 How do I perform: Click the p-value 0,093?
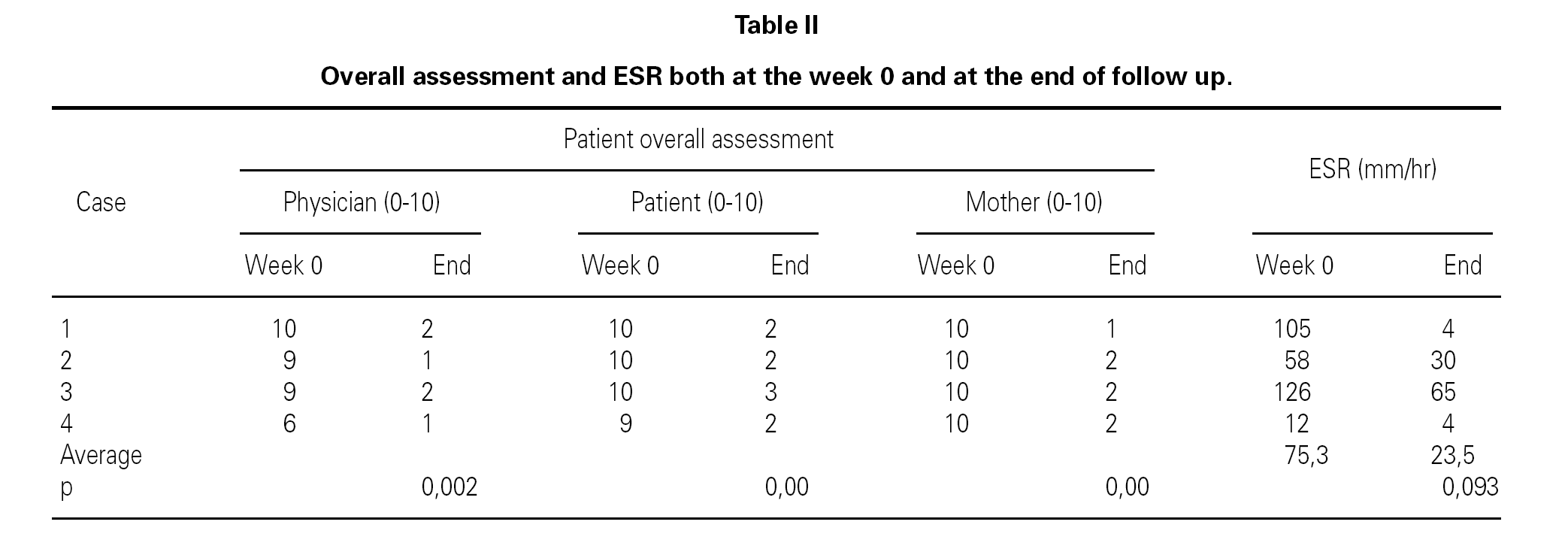pos(1470,488)
